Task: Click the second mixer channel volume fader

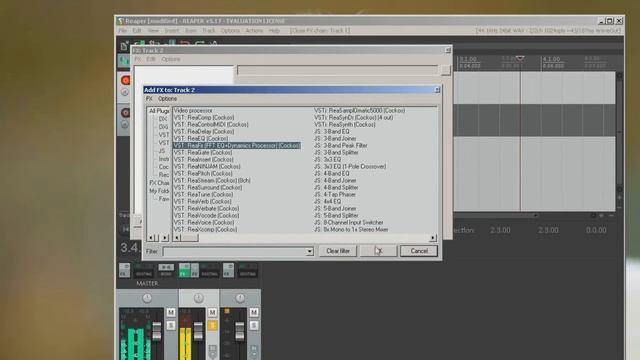Action: [198, 331]
